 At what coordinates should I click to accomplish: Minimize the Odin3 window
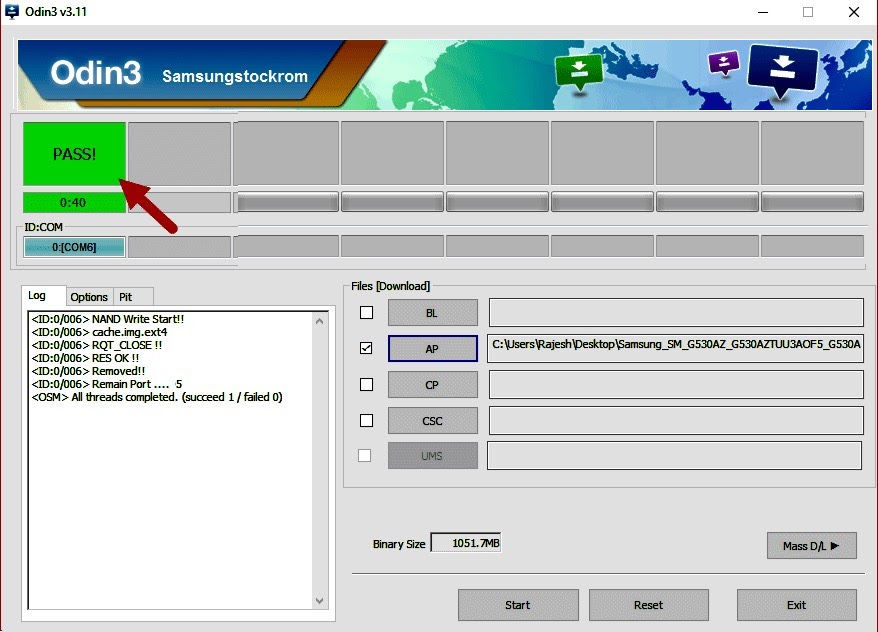point(763,12)
